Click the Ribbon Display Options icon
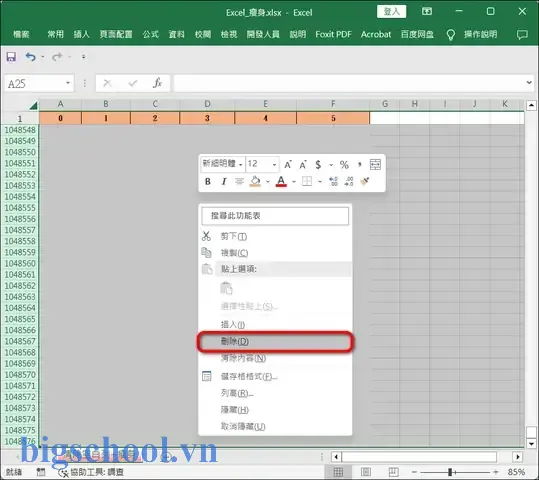This screenshot has height=480, width=539. coord(427,12)
